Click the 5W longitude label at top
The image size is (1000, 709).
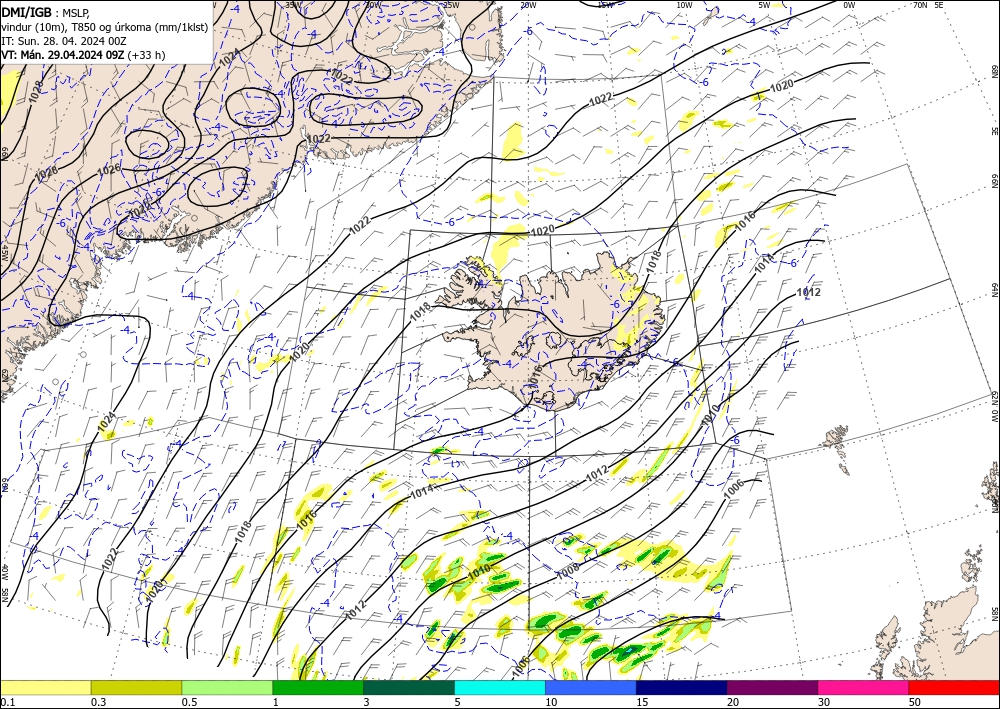(764, 5)
